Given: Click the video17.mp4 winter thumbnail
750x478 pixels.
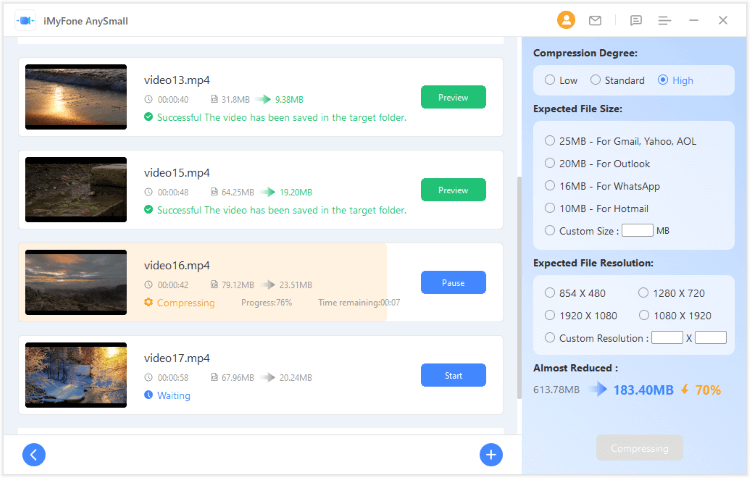Looking at the screenshot, I should tap(76, 375).
